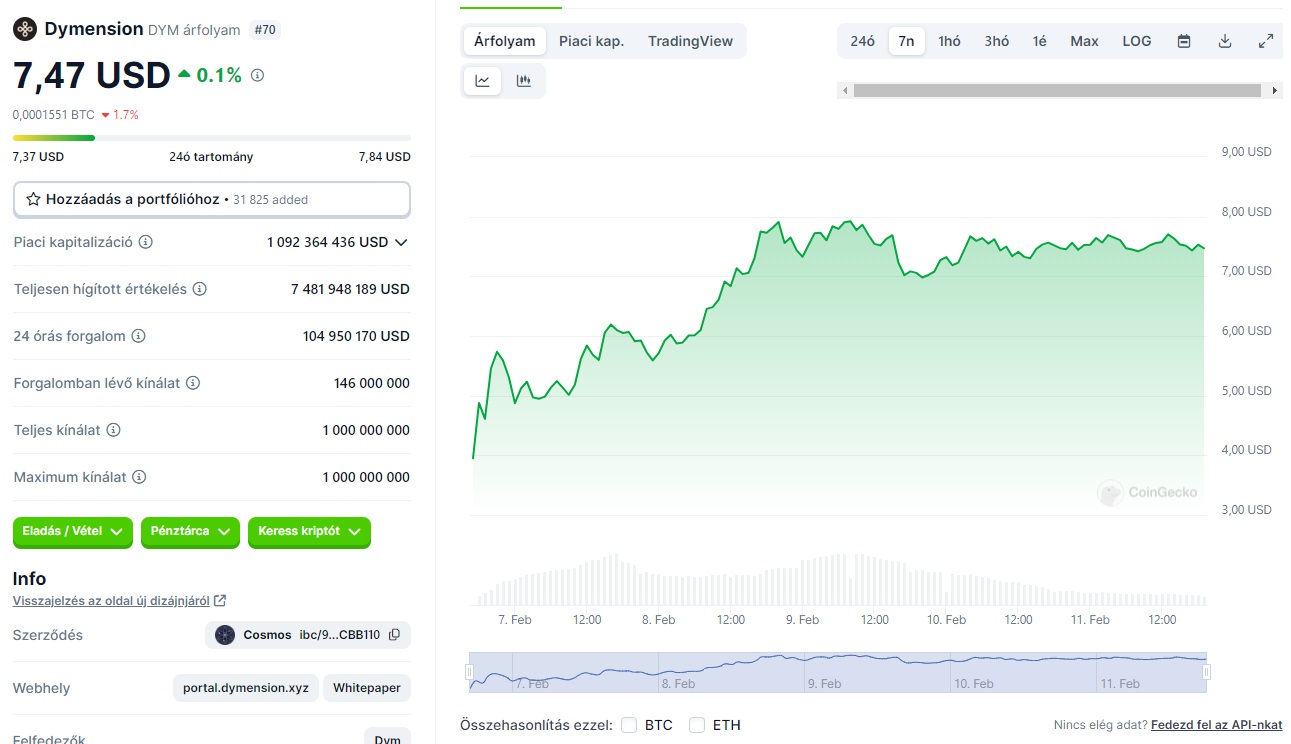Click the download chart data icon
This screenshot has width=1291, height=744.
point(1225,41)
